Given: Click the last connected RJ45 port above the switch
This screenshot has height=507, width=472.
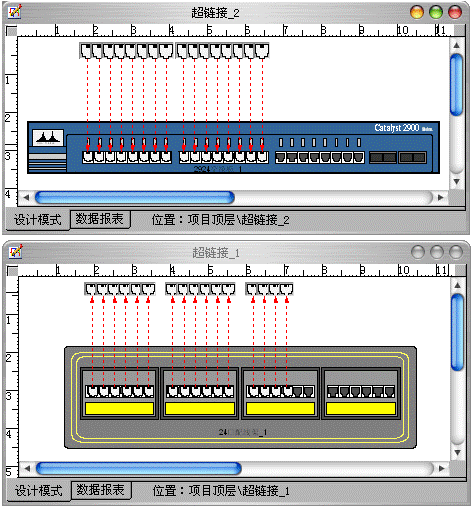Looking at the screenshot, I should pyautogui.click(x=263, y=51).
